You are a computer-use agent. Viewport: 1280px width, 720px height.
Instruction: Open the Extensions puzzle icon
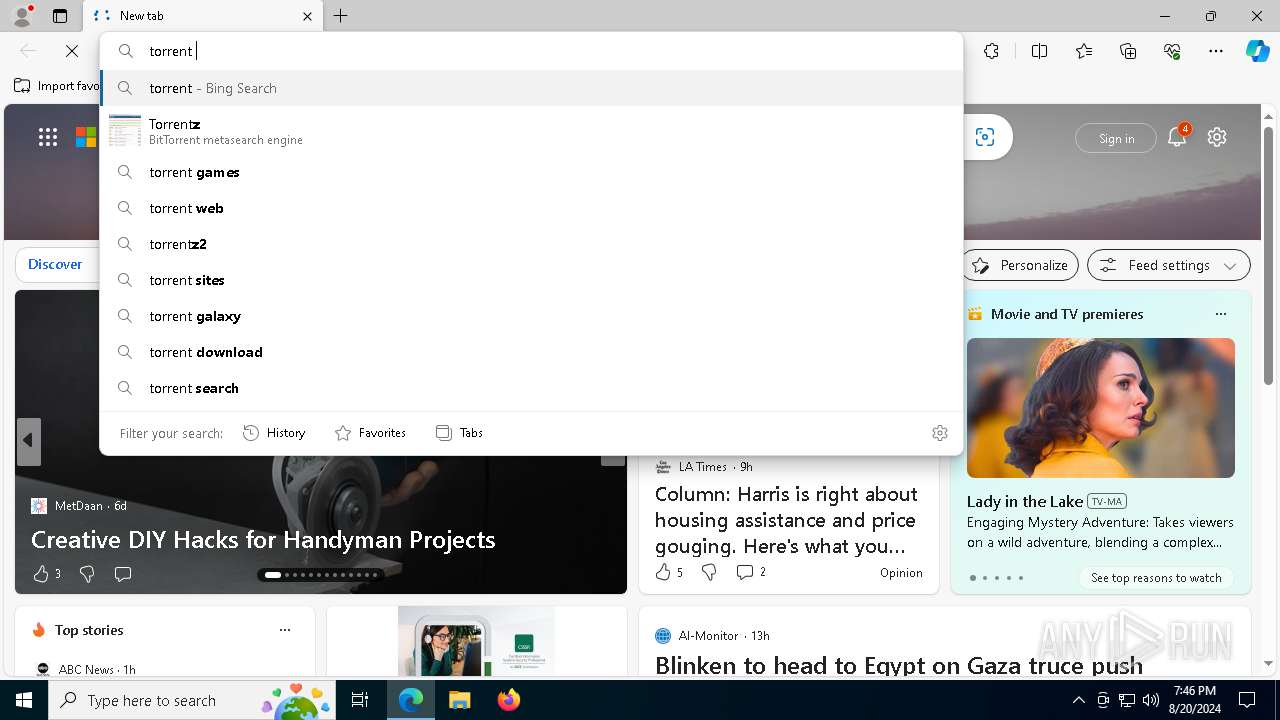pyautogui.click(x=991, y=51)
